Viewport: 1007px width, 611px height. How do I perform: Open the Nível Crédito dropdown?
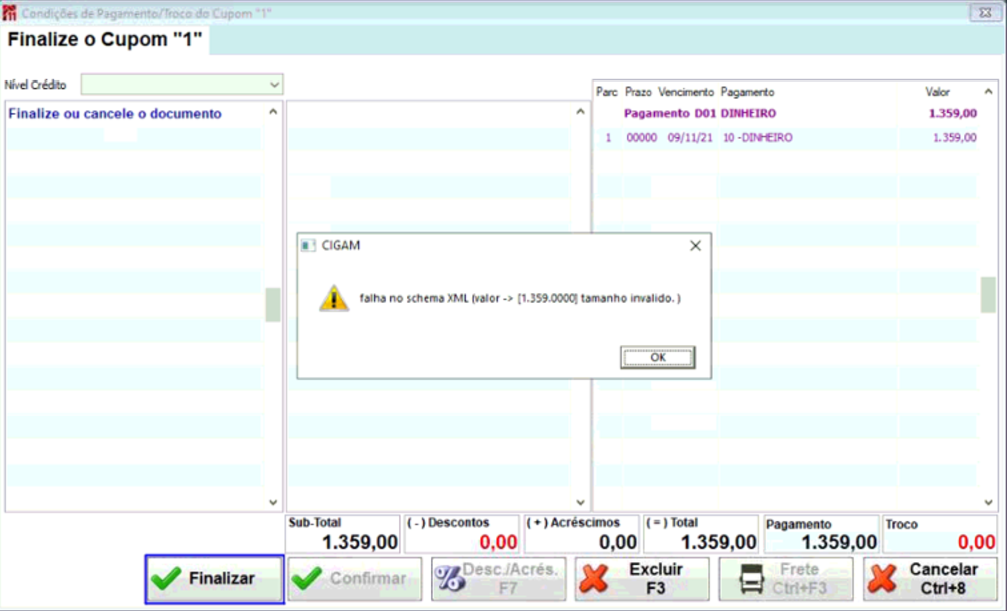pos(274,85)
